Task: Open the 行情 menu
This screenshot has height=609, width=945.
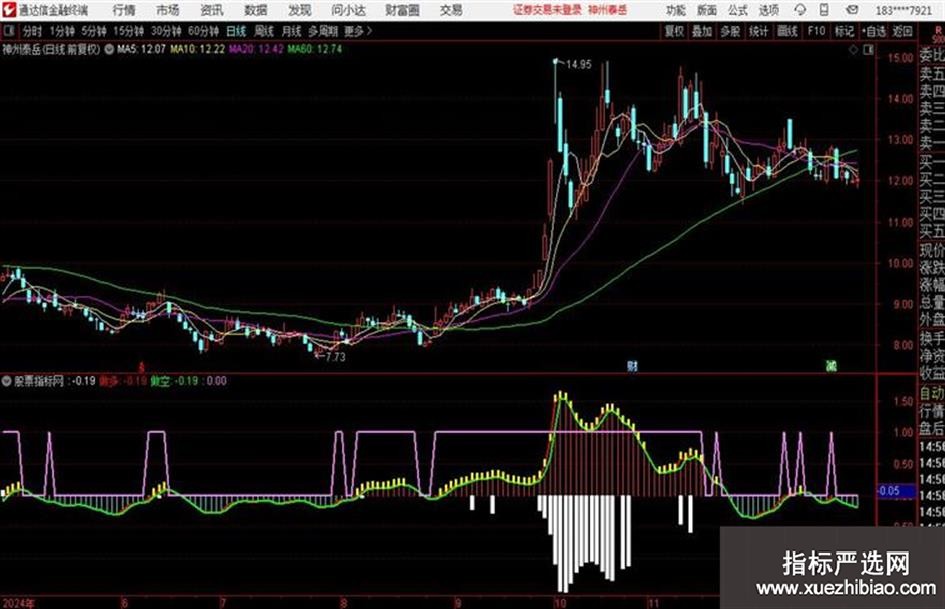Action: coord(124,10)
